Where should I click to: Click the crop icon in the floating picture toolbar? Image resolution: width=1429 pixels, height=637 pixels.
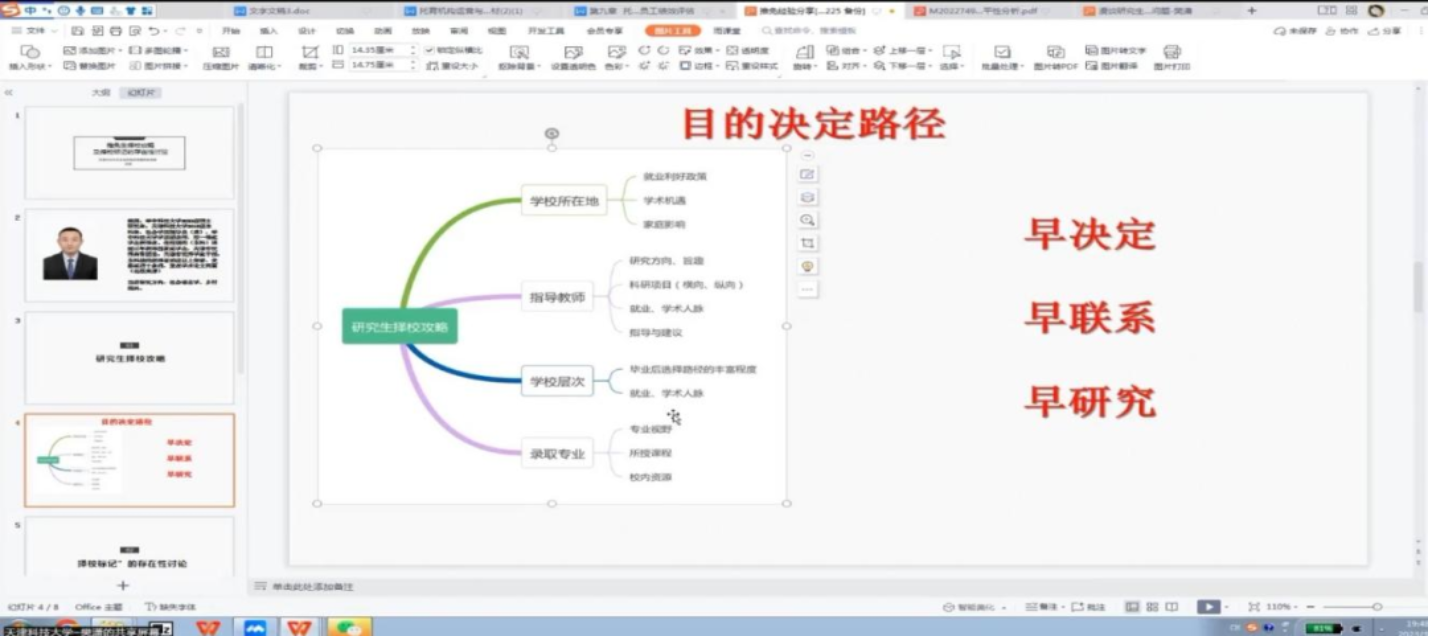[x=808, y=243]
